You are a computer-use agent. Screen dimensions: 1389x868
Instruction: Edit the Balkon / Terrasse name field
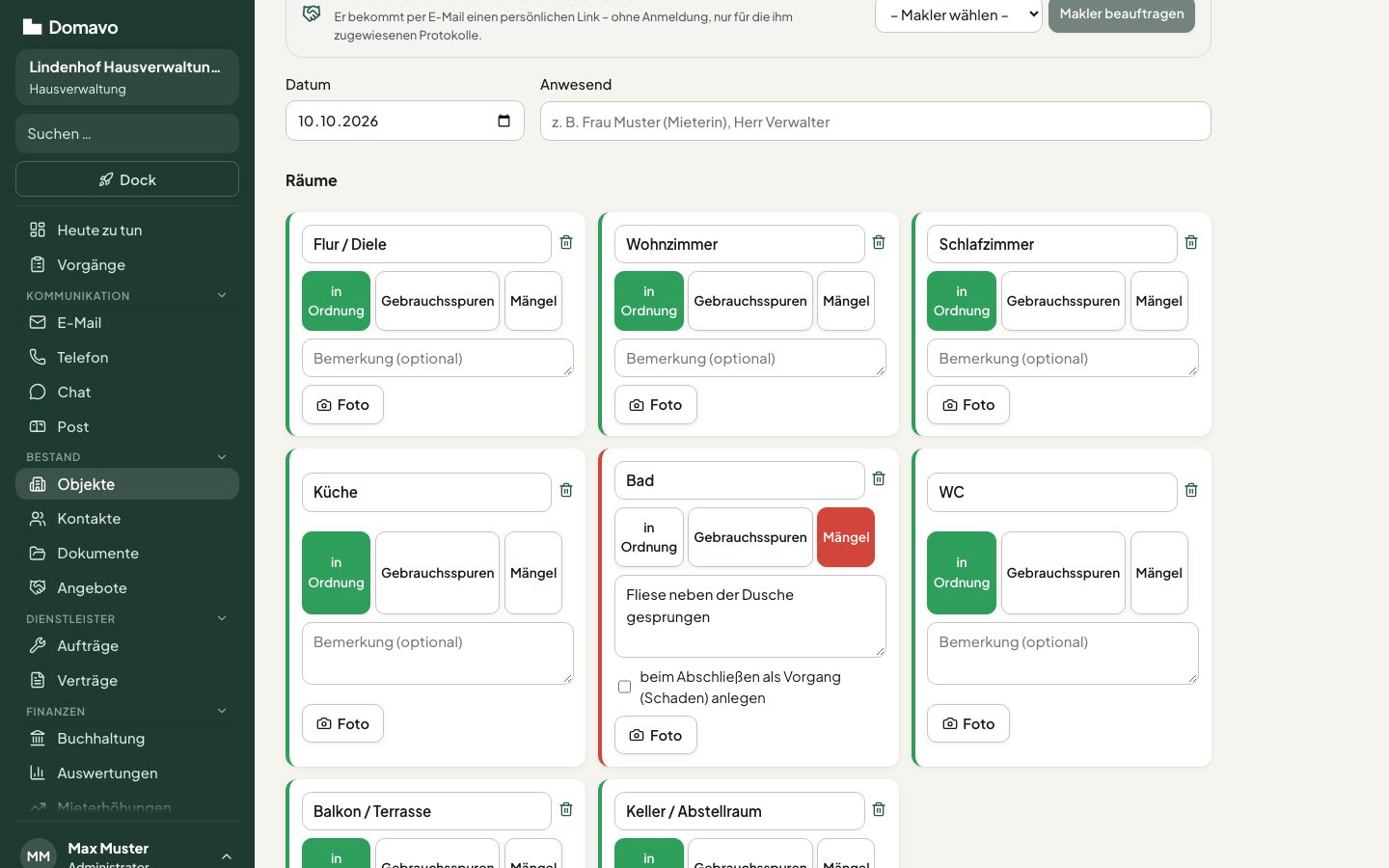click(x=426, y=811)
